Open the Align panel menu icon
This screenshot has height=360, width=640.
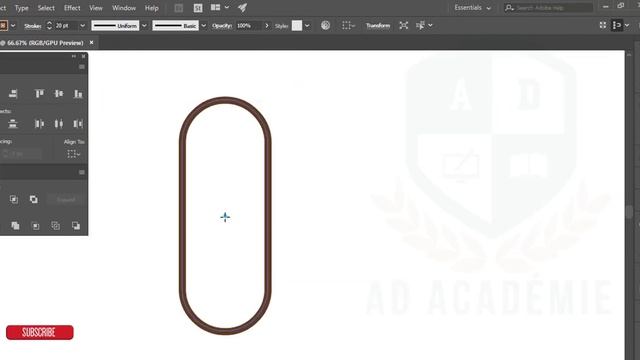tap(82, 67)
